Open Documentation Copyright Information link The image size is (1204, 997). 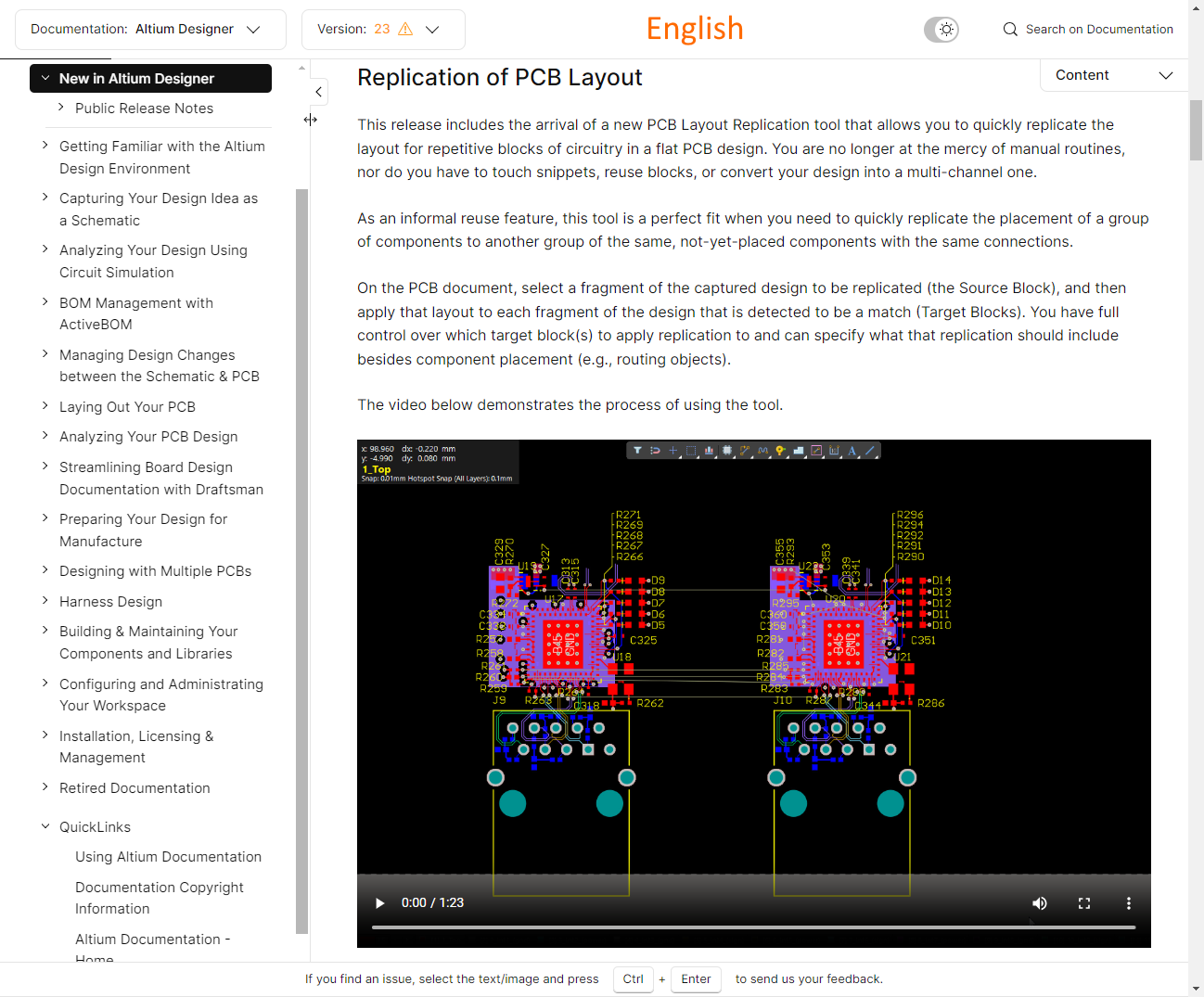coord(160,898)
